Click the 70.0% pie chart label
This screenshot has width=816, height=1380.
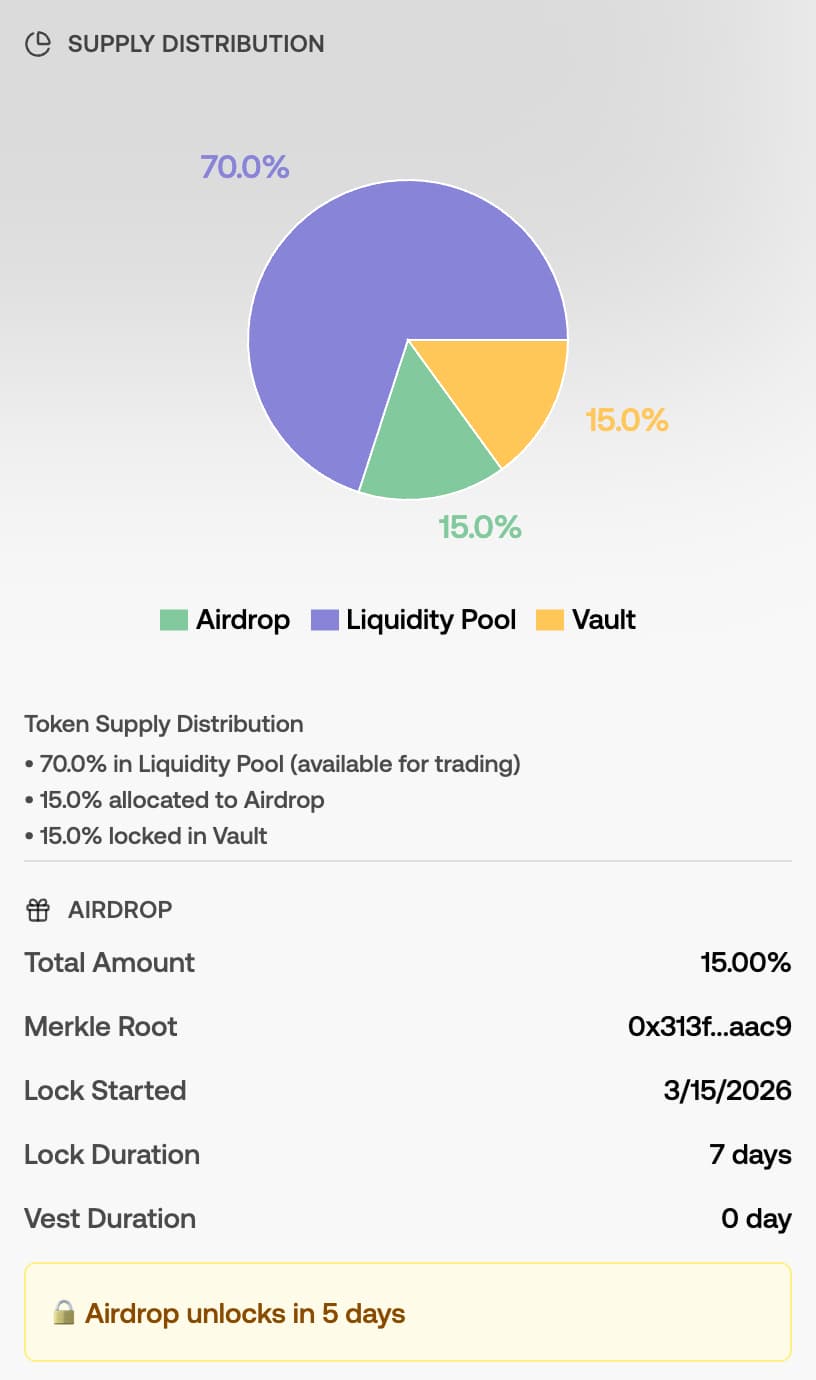click(x=245, y=166)
